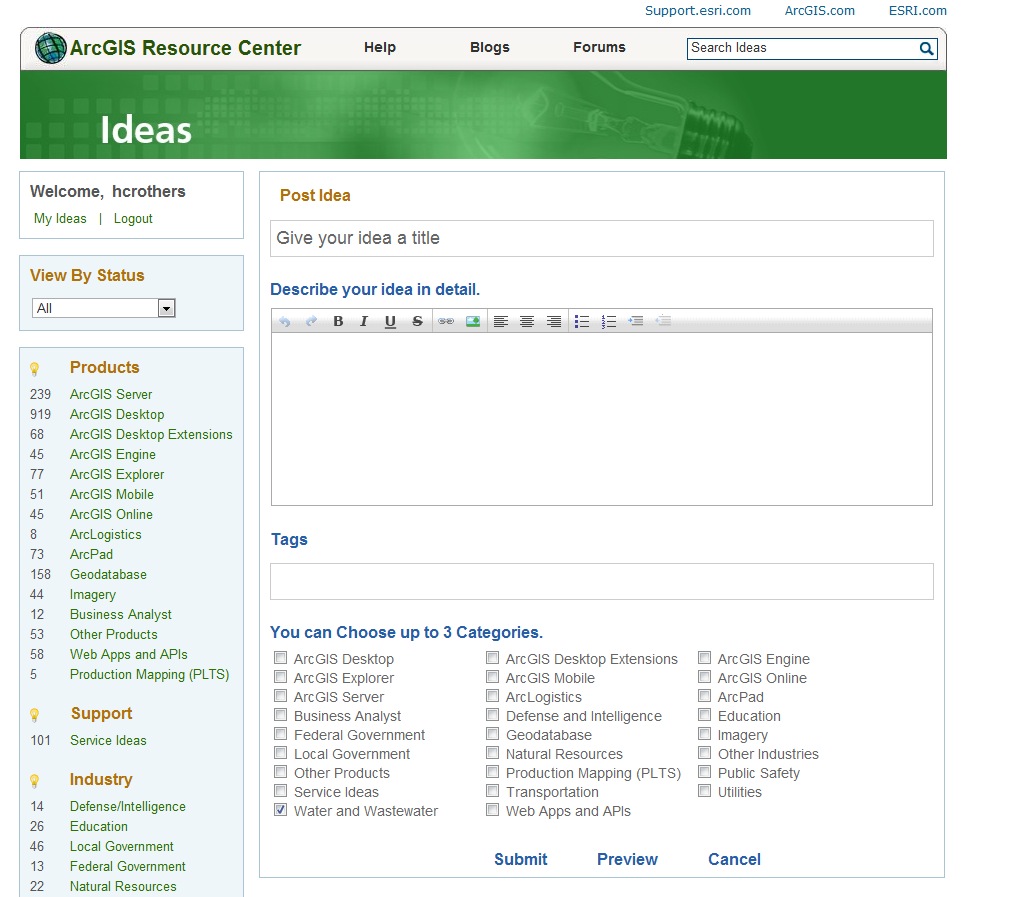
Task: Open the ArcGIS.com link
Action: pyautogui.click(x=820, y=10)
